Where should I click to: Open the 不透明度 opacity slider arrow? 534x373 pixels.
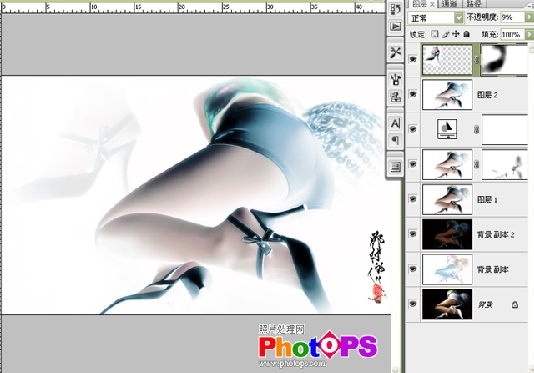(530, 17)
